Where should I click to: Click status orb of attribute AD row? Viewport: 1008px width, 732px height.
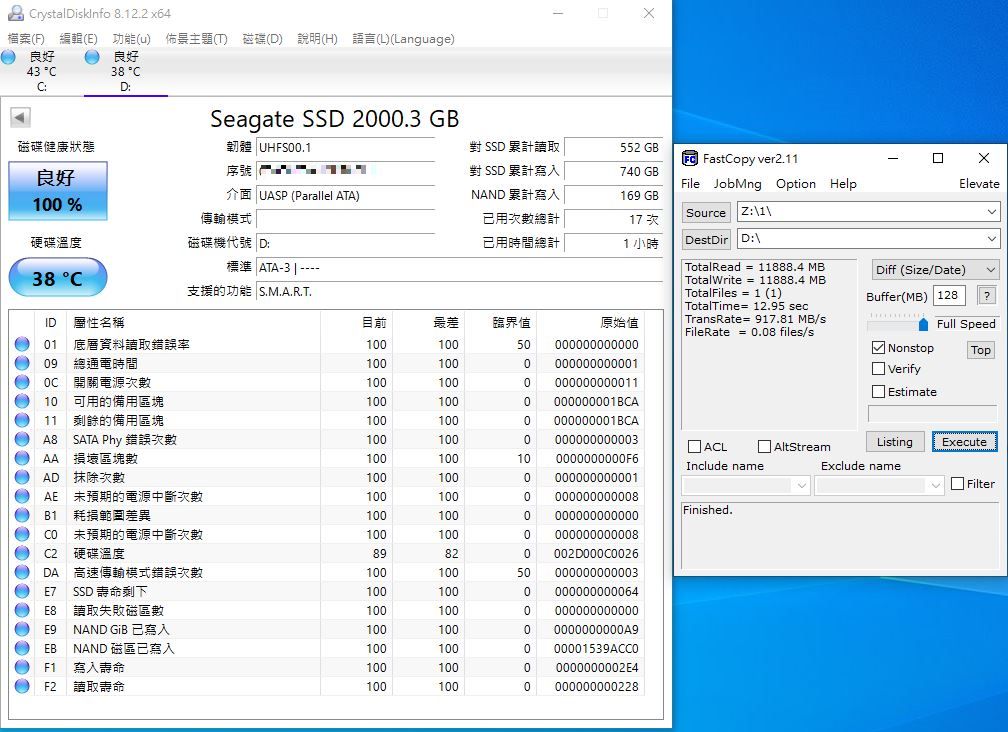point(22,477)
